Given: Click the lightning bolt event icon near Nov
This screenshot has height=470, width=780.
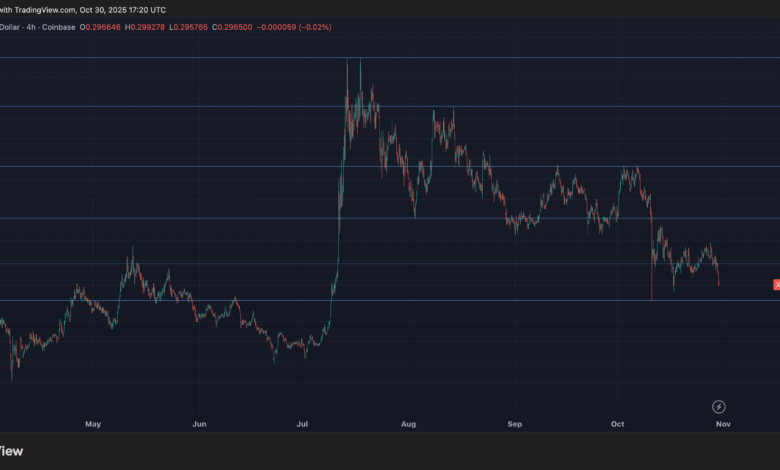Looking at the screenshot, I should [x=718, y=406].
